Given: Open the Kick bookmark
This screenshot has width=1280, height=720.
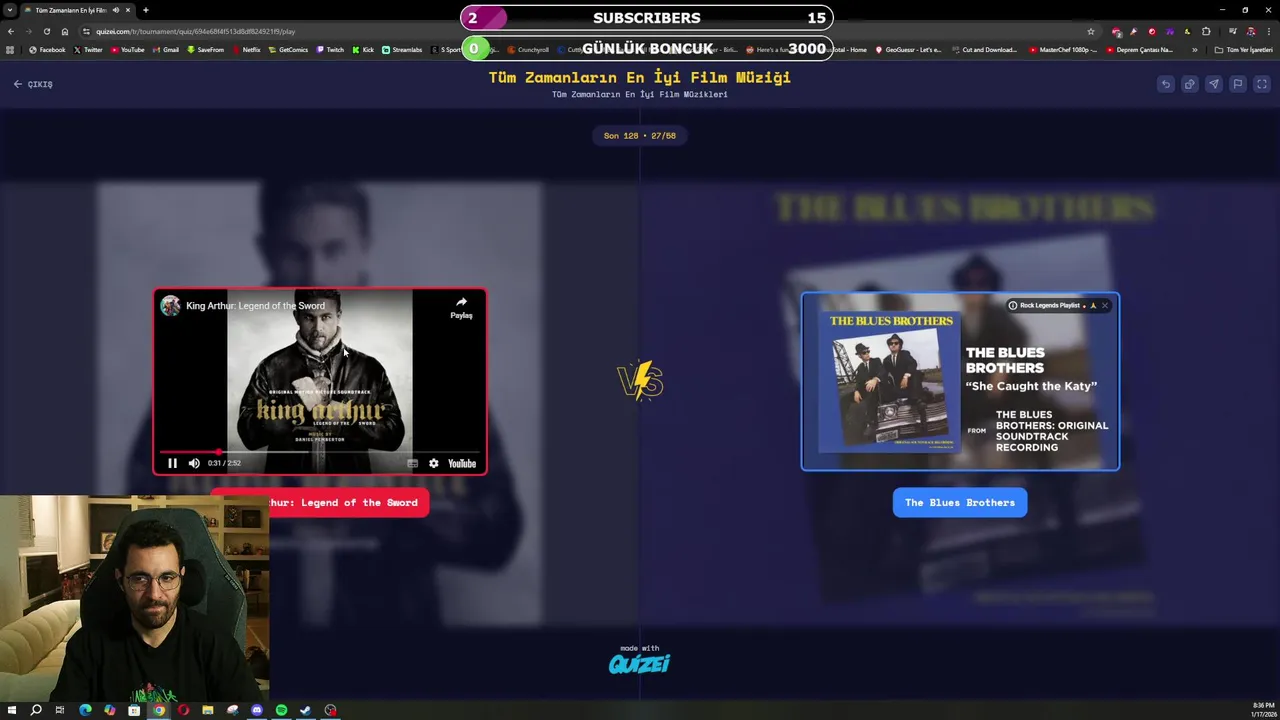Looking at the screenshot, I should pyautogui.click(x=363, y=49).
